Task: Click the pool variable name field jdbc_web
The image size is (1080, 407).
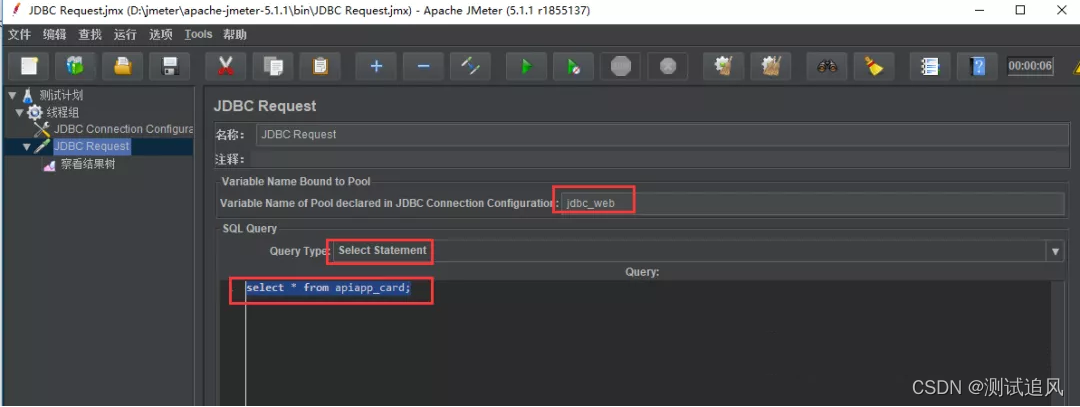Action: (x=814, y=204)
